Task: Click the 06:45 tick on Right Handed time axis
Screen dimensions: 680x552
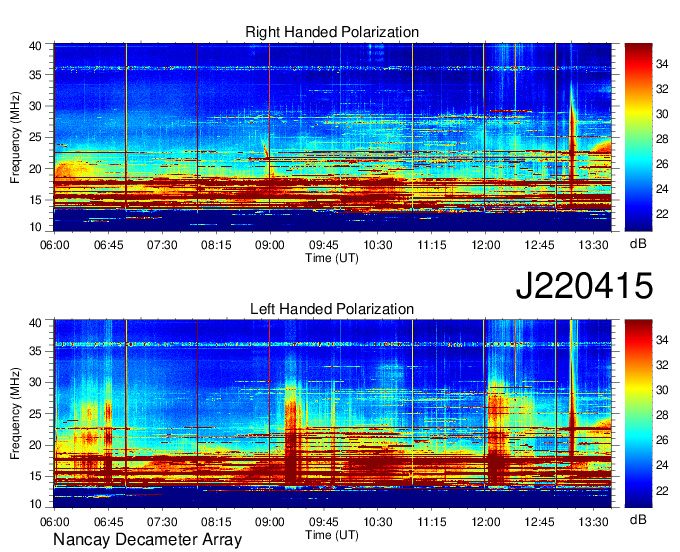Action: tap(108, 245)
